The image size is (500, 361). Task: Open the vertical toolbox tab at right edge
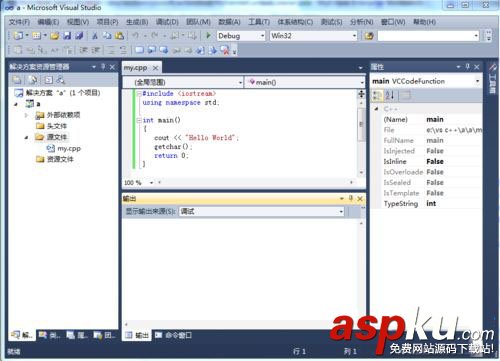(x=492, y=78)
